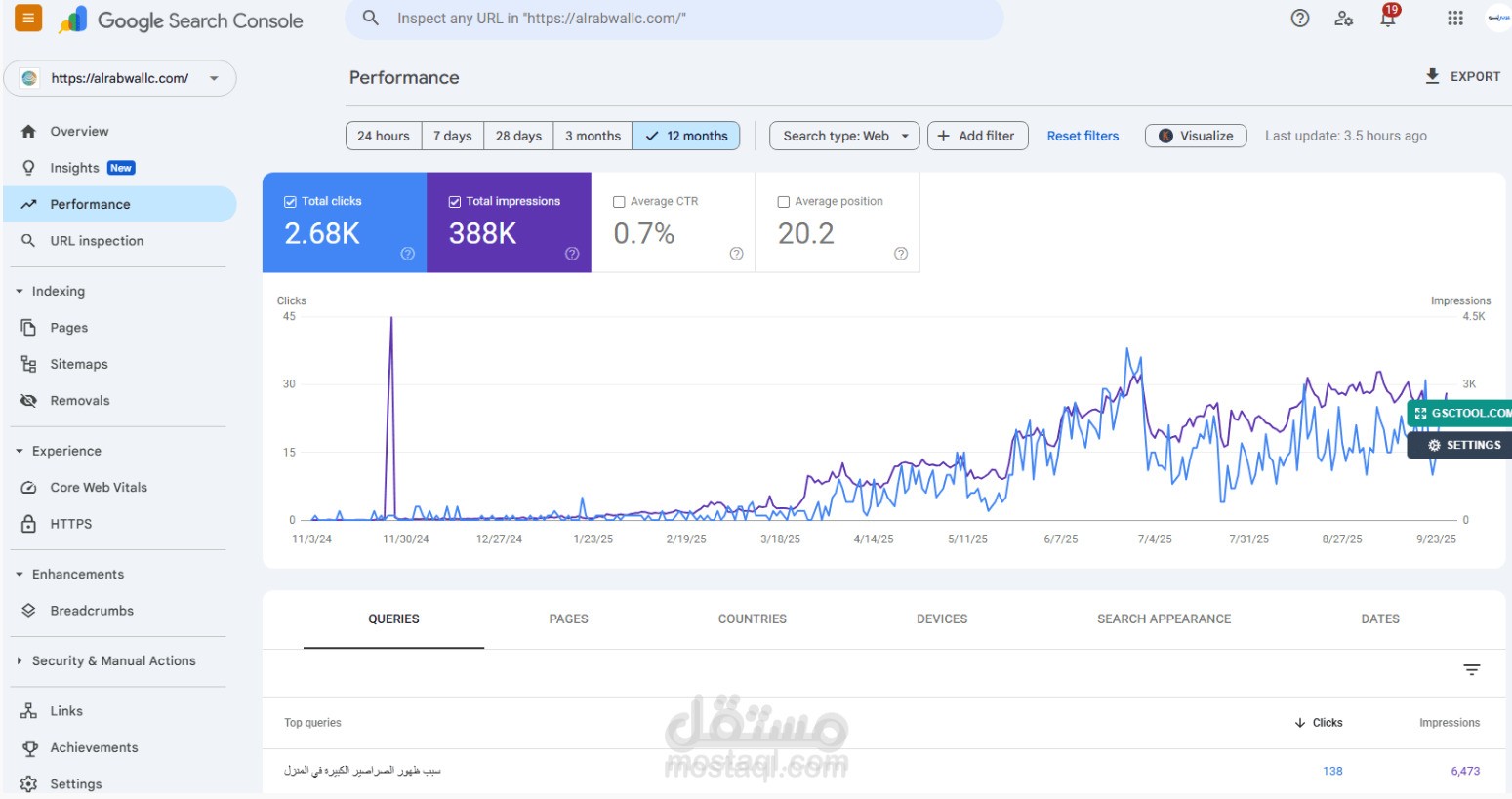Click the users and permissions icon

[1344, 19]
